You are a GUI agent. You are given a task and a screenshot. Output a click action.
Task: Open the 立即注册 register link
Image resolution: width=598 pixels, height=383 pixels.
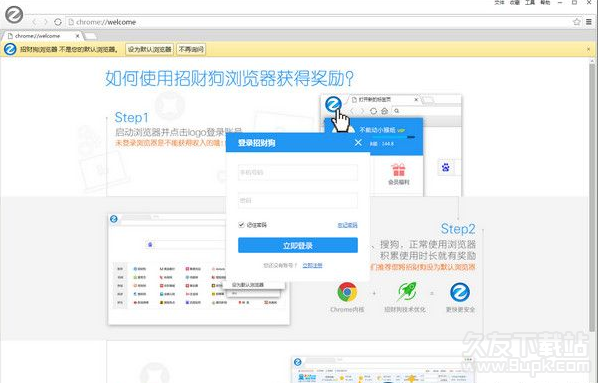312,265
